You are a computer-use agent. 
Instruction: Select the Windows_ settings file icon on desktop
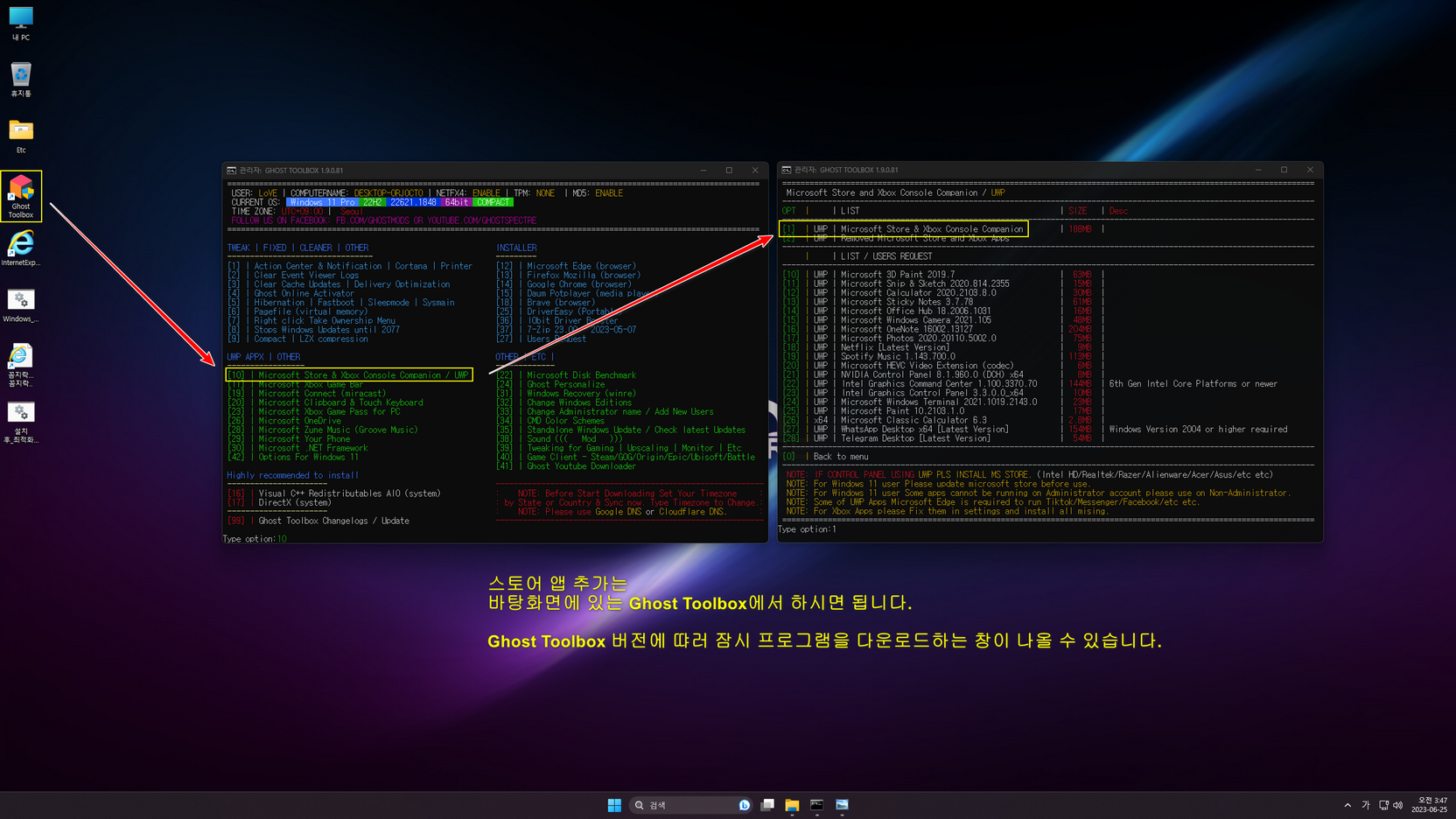click(x=21, y=305)
